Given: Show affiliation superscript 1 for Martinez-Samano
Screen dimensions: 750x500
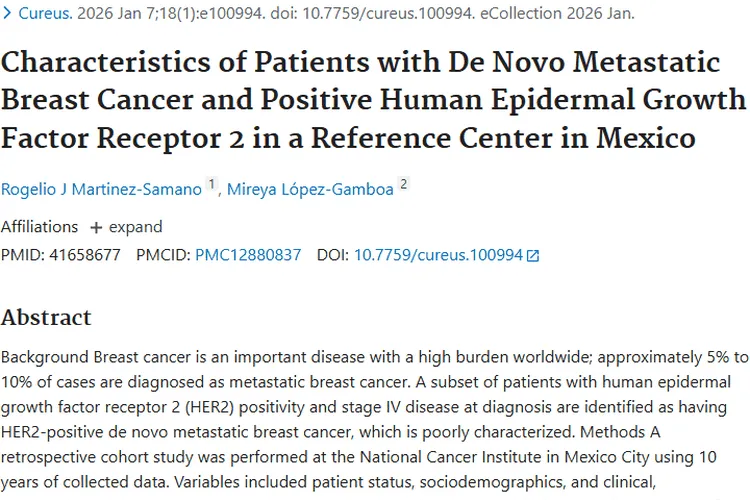Looking at the screenshot, I should point(211,183).
